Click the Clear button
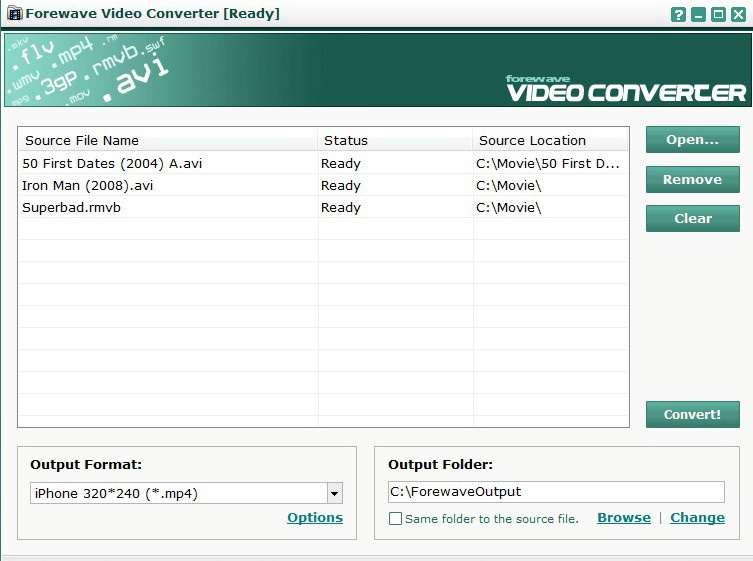Screen dimensions: 753x561 point(692,219)
